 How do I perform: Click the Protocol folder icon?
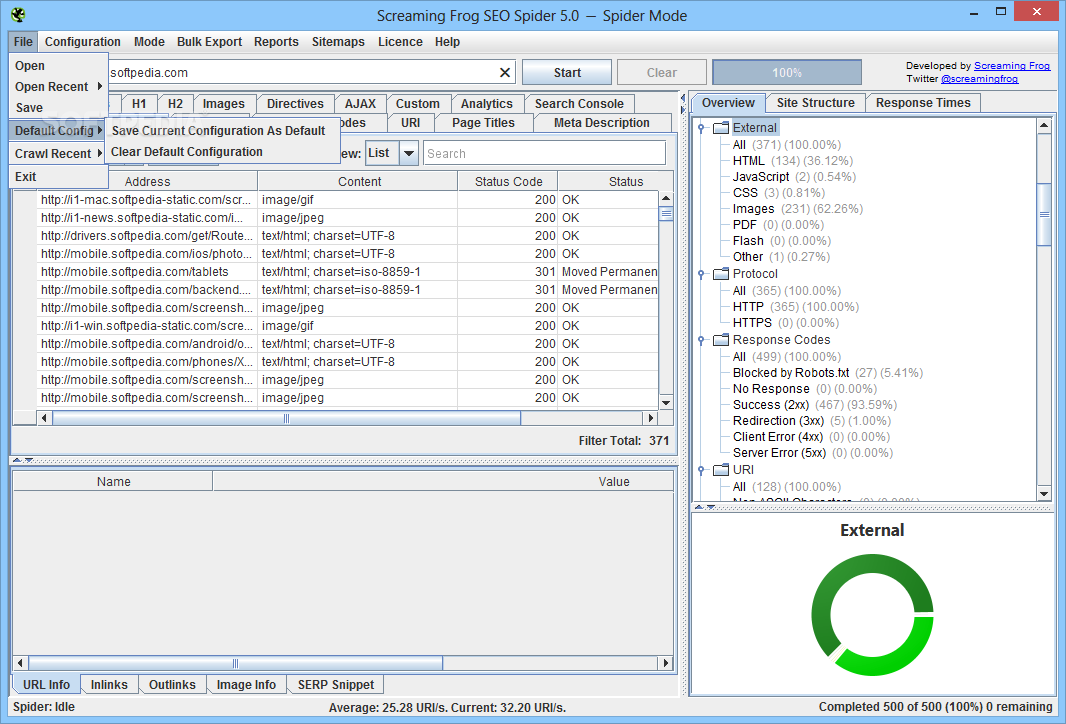721,274
